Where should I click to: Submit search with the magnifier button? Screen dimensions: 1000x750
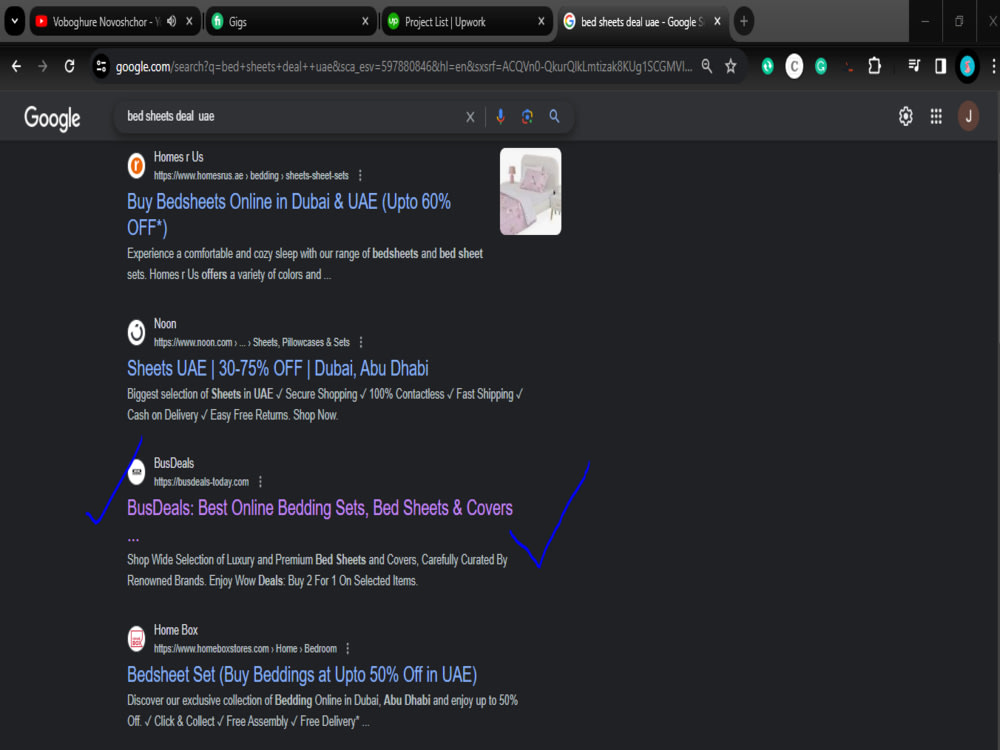click(555, 117)
